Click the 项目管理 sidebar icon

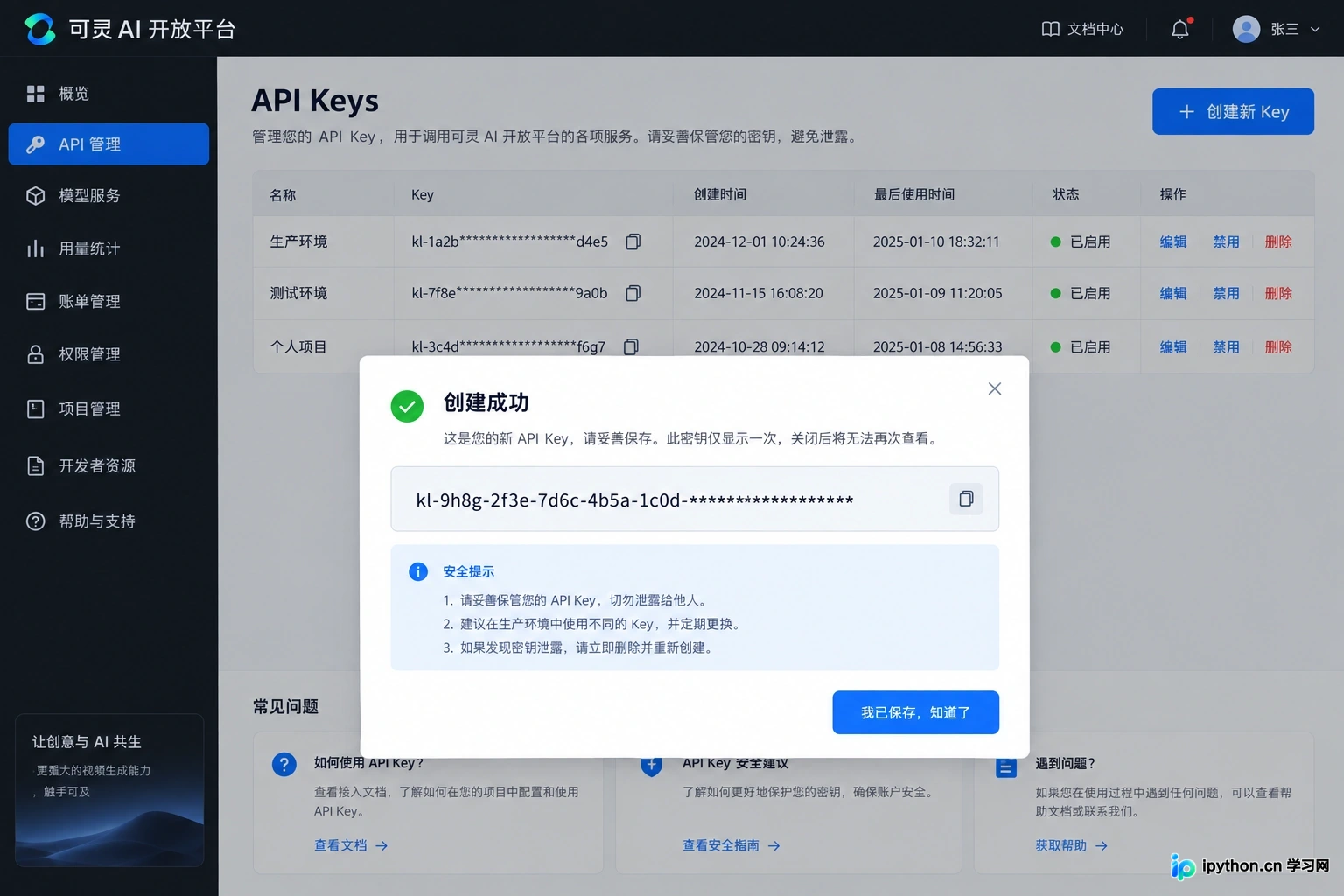coord(36,409)
